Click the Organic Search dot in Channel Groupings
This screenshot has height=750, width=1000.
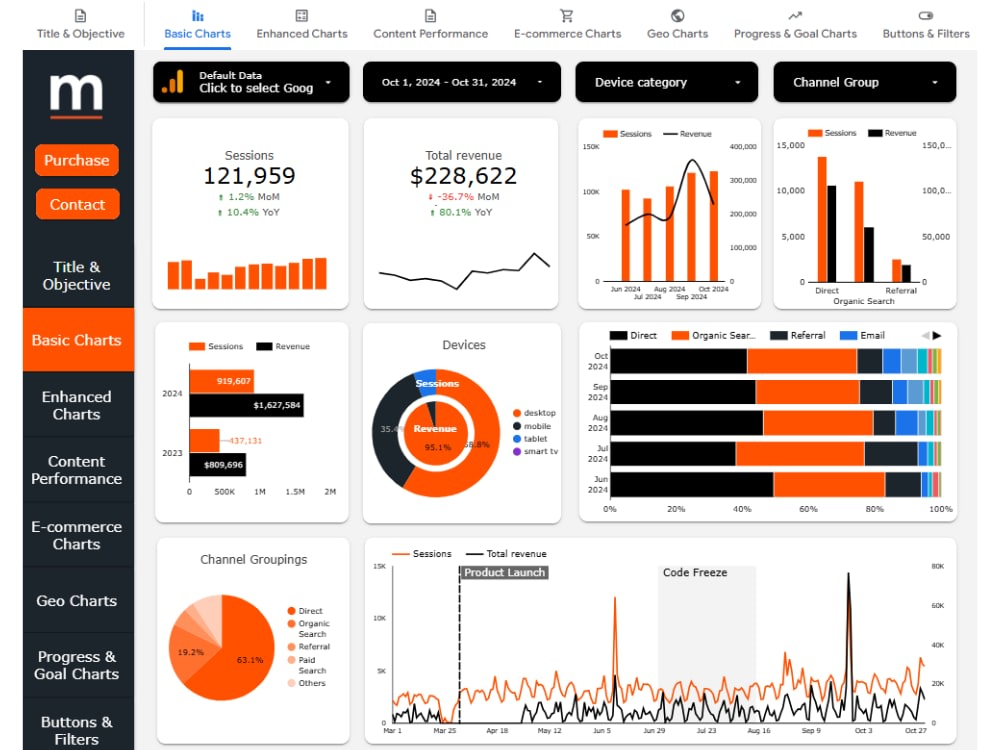(291, 624)
